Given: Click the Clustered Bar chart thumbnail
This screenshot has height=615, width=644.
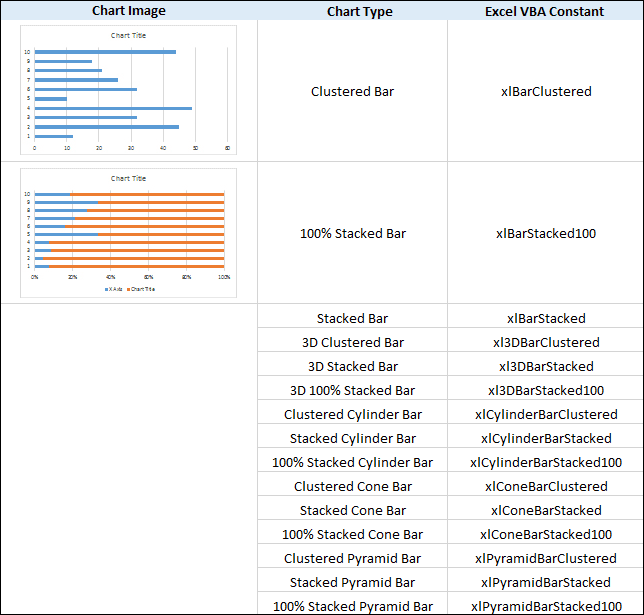Looking at the screenshot, I should tap(129, 90).
